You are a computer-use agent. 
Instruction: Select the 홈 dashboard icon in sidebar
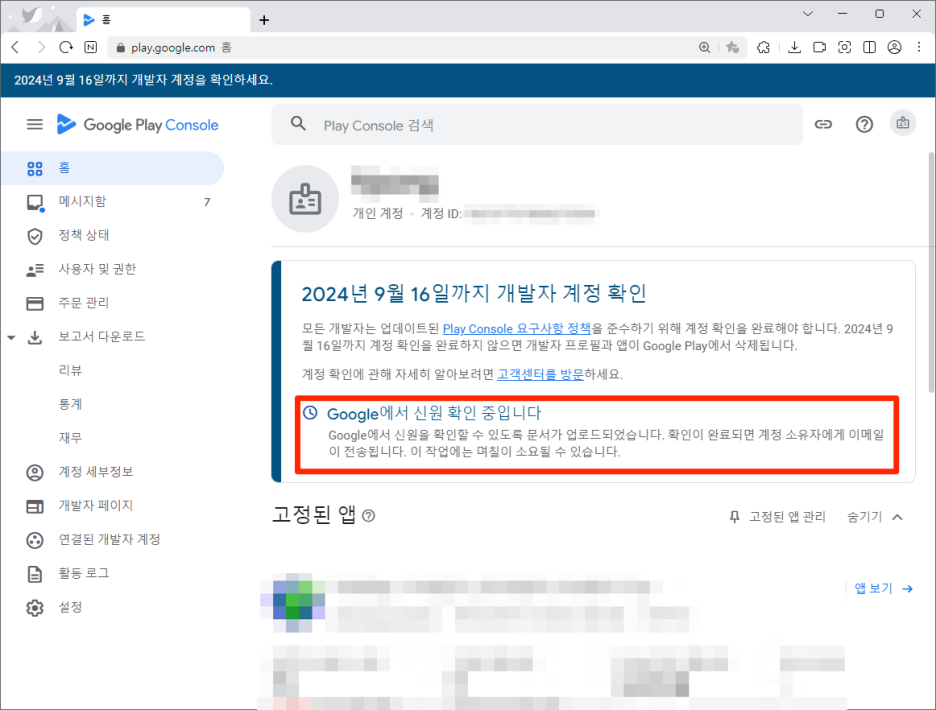(x=35, y=168)
